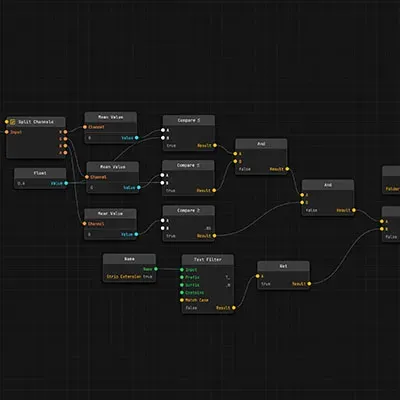This screenshot has height=400, width=400.
Task: Select the Not node title bar
Action: pos(283,266)
